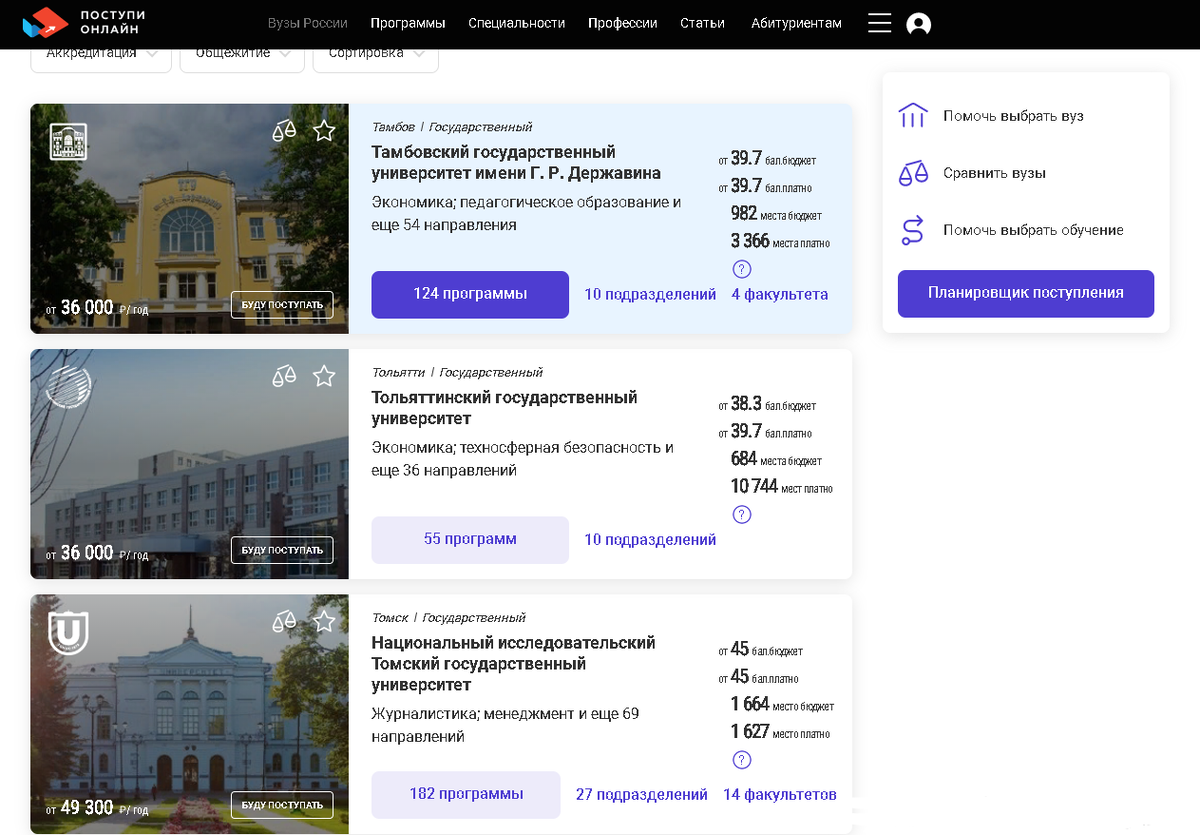Click the route icon beside Помочь выбрать обучение
This screenshot has width=1200, height=835.
[913, 230]
